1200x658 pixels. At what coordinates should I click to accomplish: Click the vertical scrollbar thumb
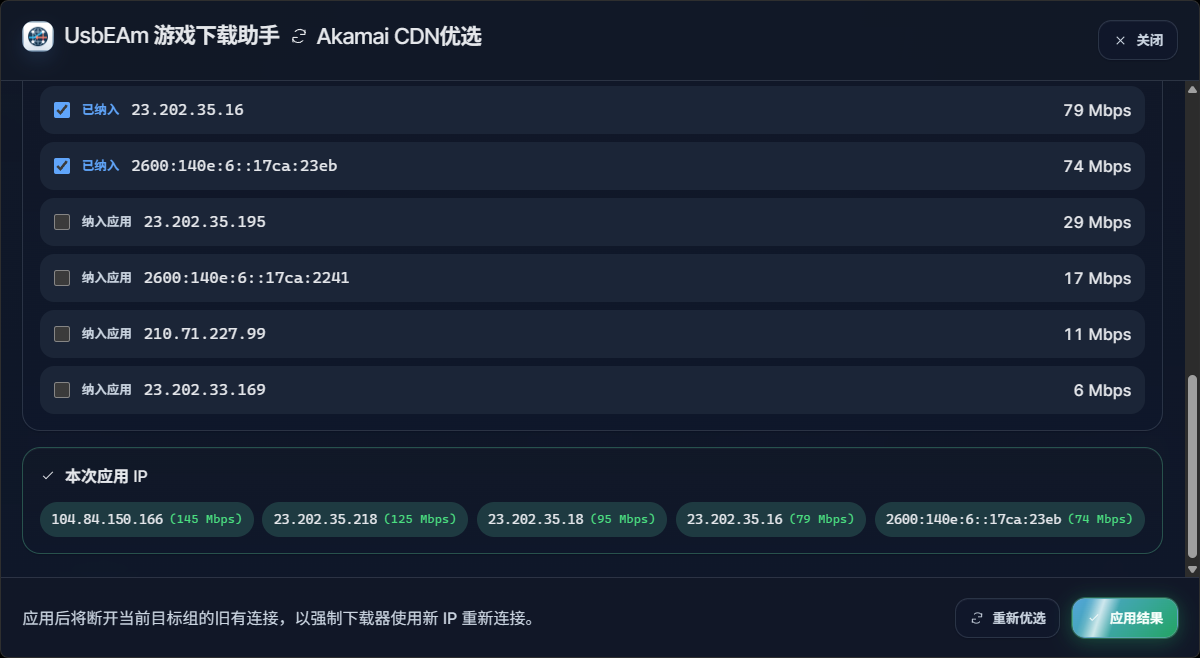(1191, 465)
